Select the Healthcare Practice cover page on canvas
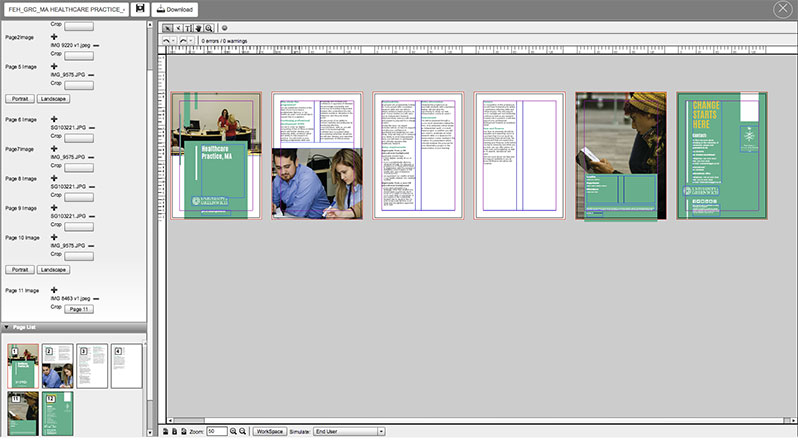798x447 pixels. 216,156
